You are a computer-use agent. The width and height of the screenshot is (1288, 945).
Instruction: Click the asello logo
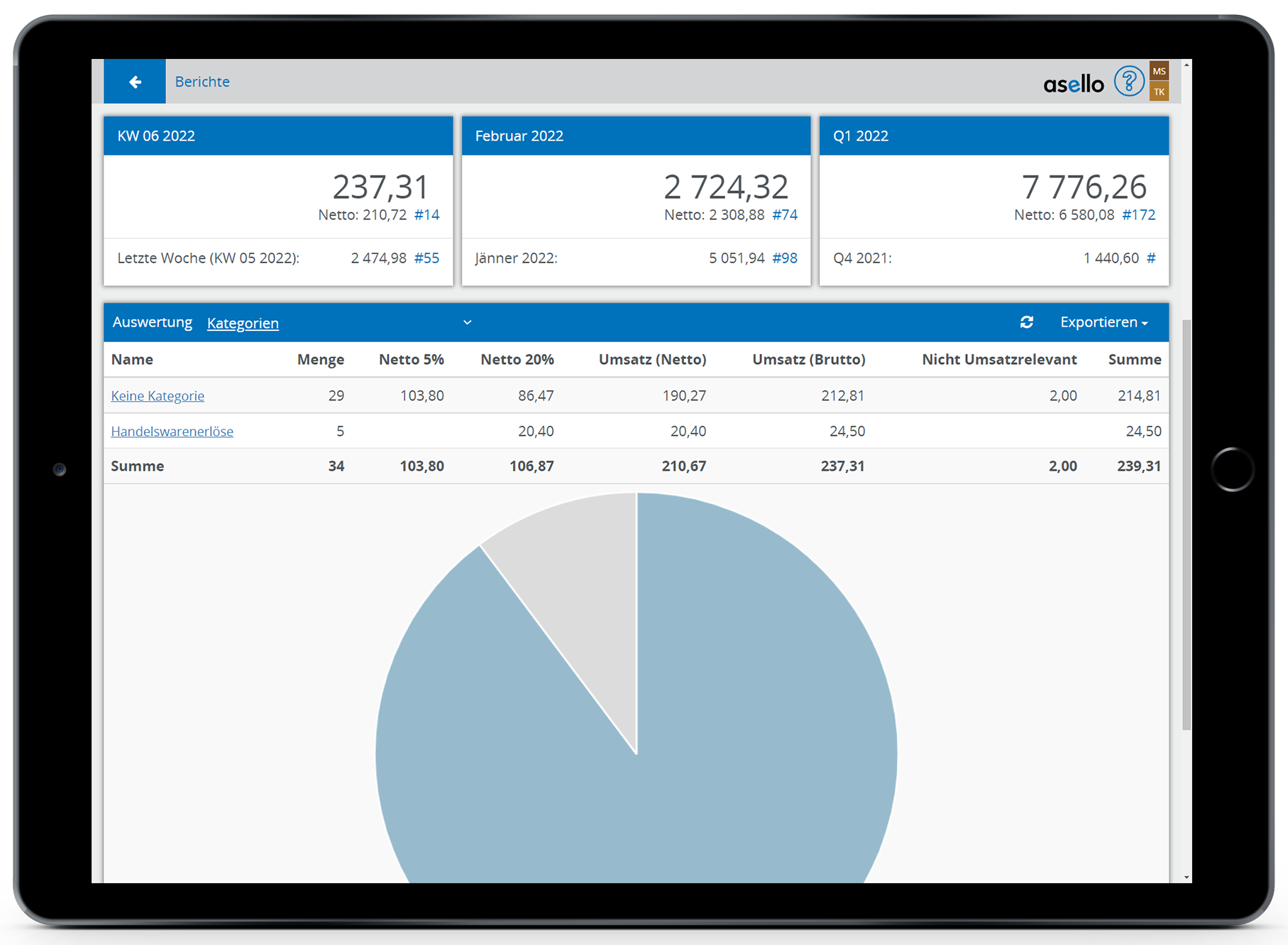click(x=1073, y=84)
